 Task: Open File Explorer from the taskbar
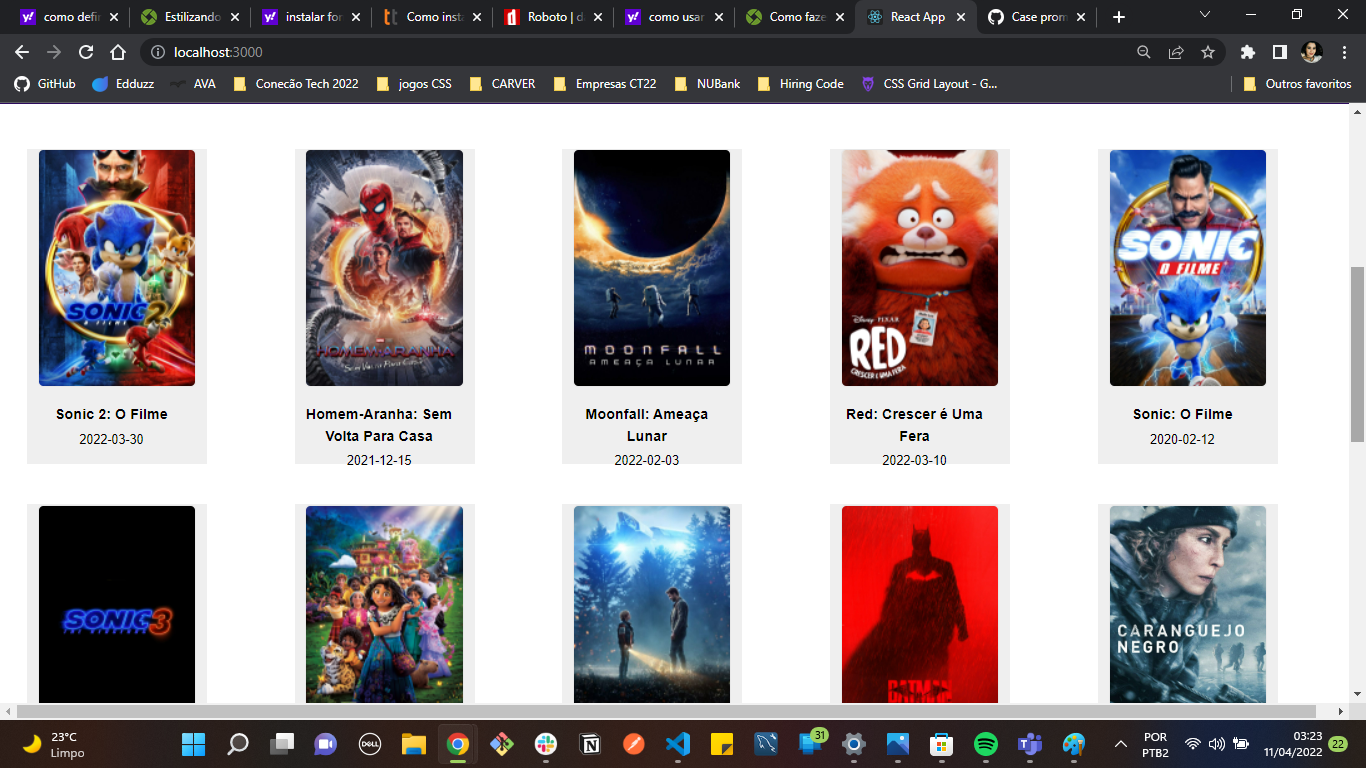click(x=414, y=744)
